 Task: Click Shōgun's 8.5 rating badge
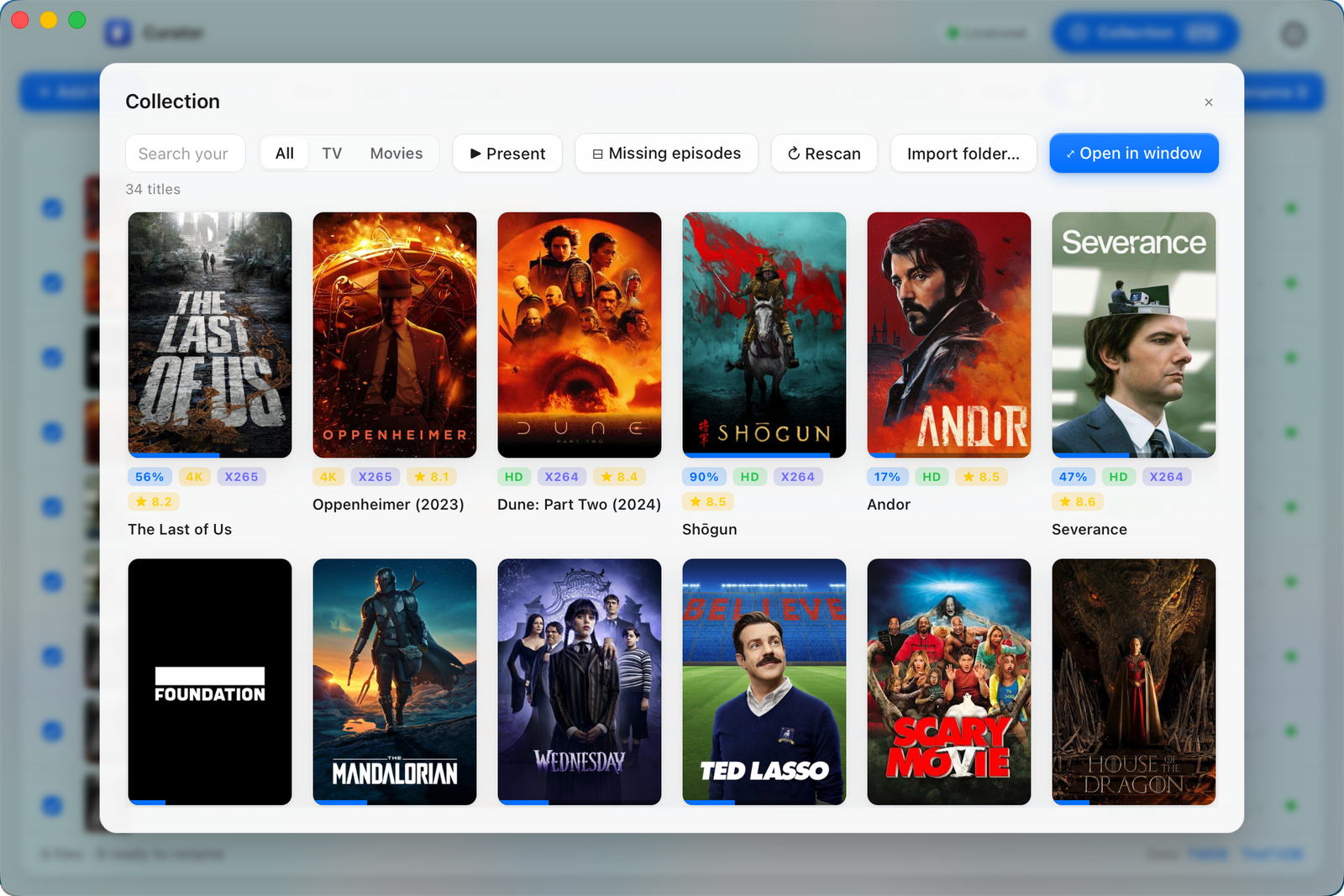pos(709,502)
